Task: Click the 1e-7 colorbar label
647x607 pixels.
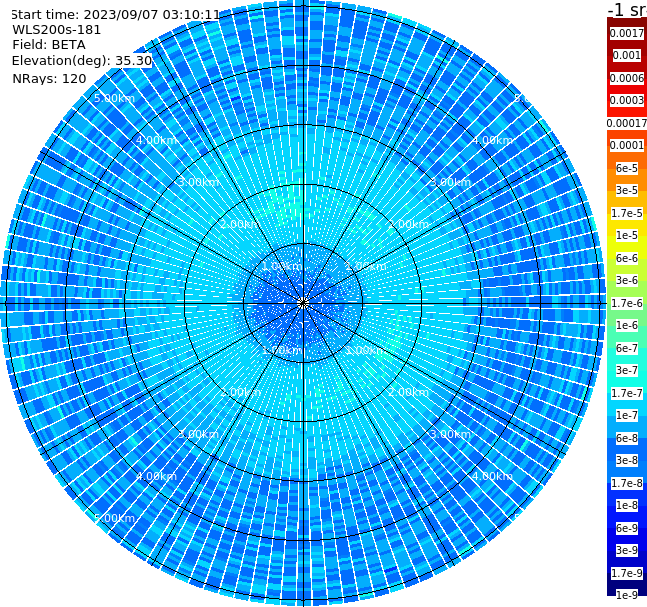Action: coord(627,415)
